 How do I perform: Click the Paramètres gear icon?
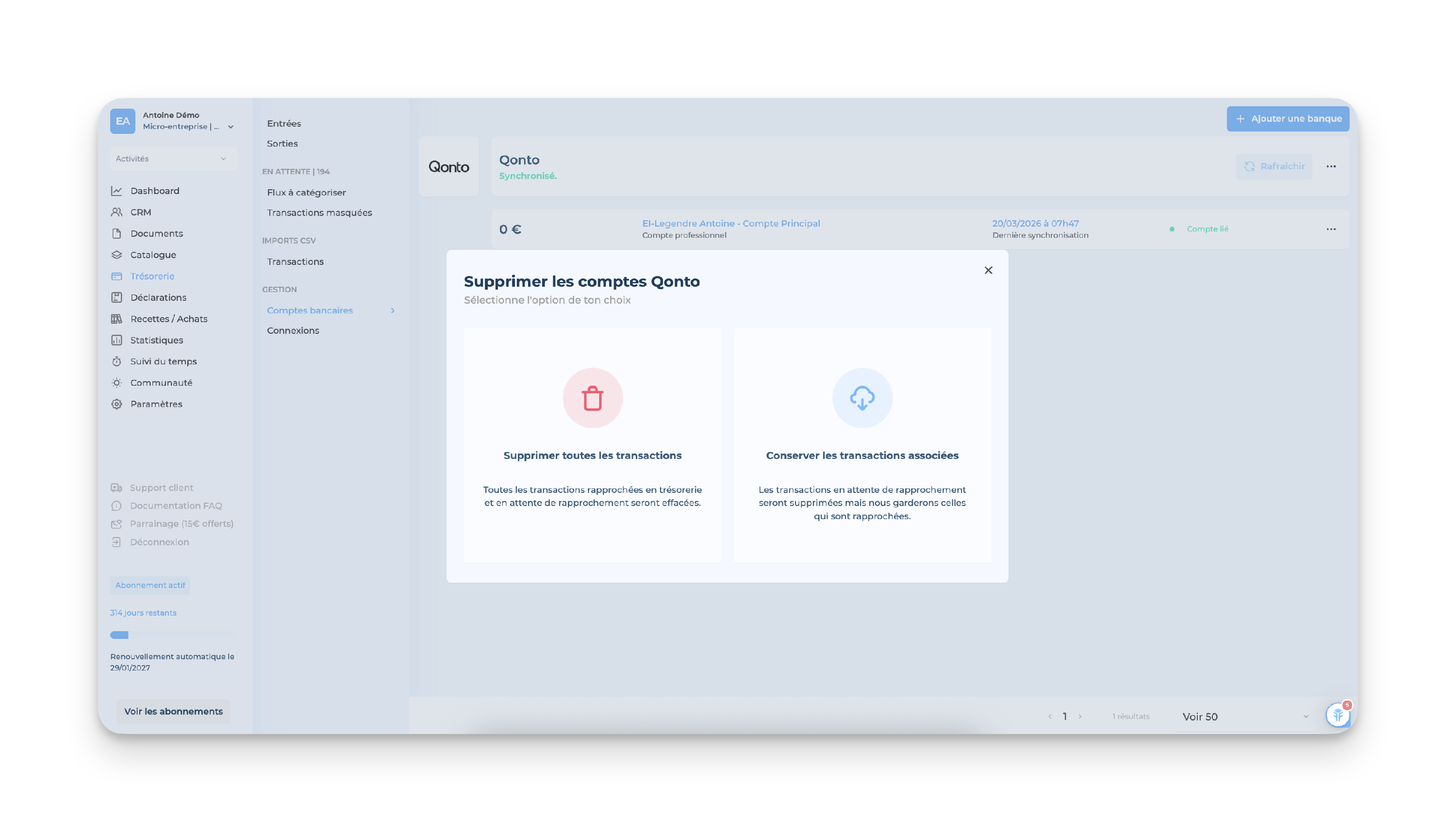pyautogui.click(x=116, y=404)
